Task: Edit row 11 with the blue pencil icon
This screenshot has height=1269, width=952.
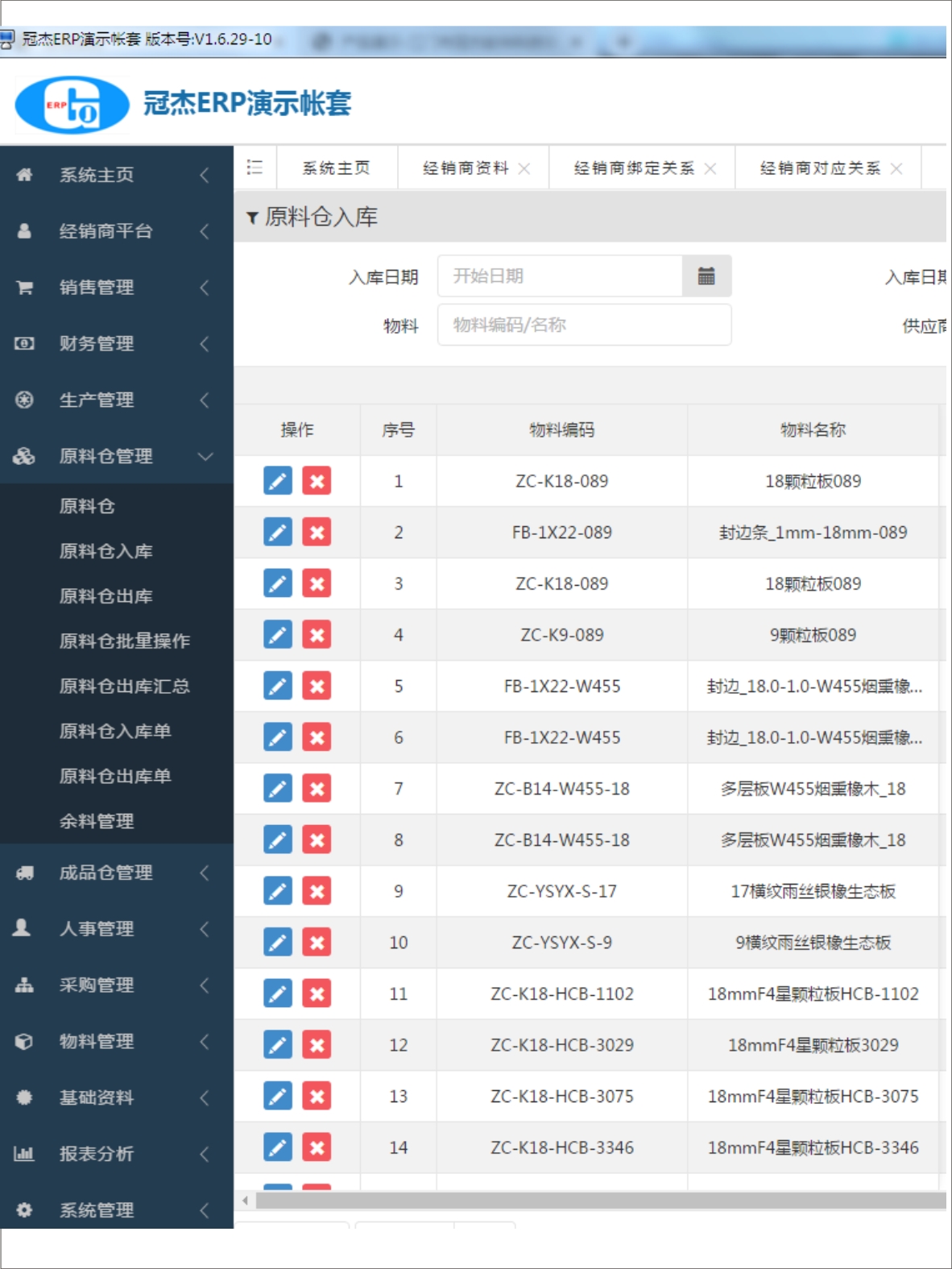Action: tap(278, 994)
